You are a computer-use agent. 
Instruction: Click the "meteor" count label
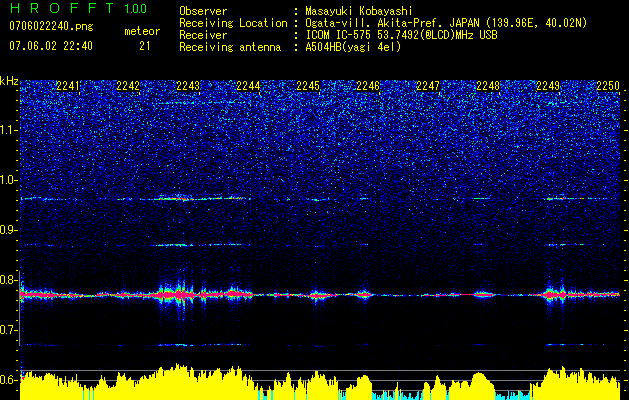click(142, 31)
